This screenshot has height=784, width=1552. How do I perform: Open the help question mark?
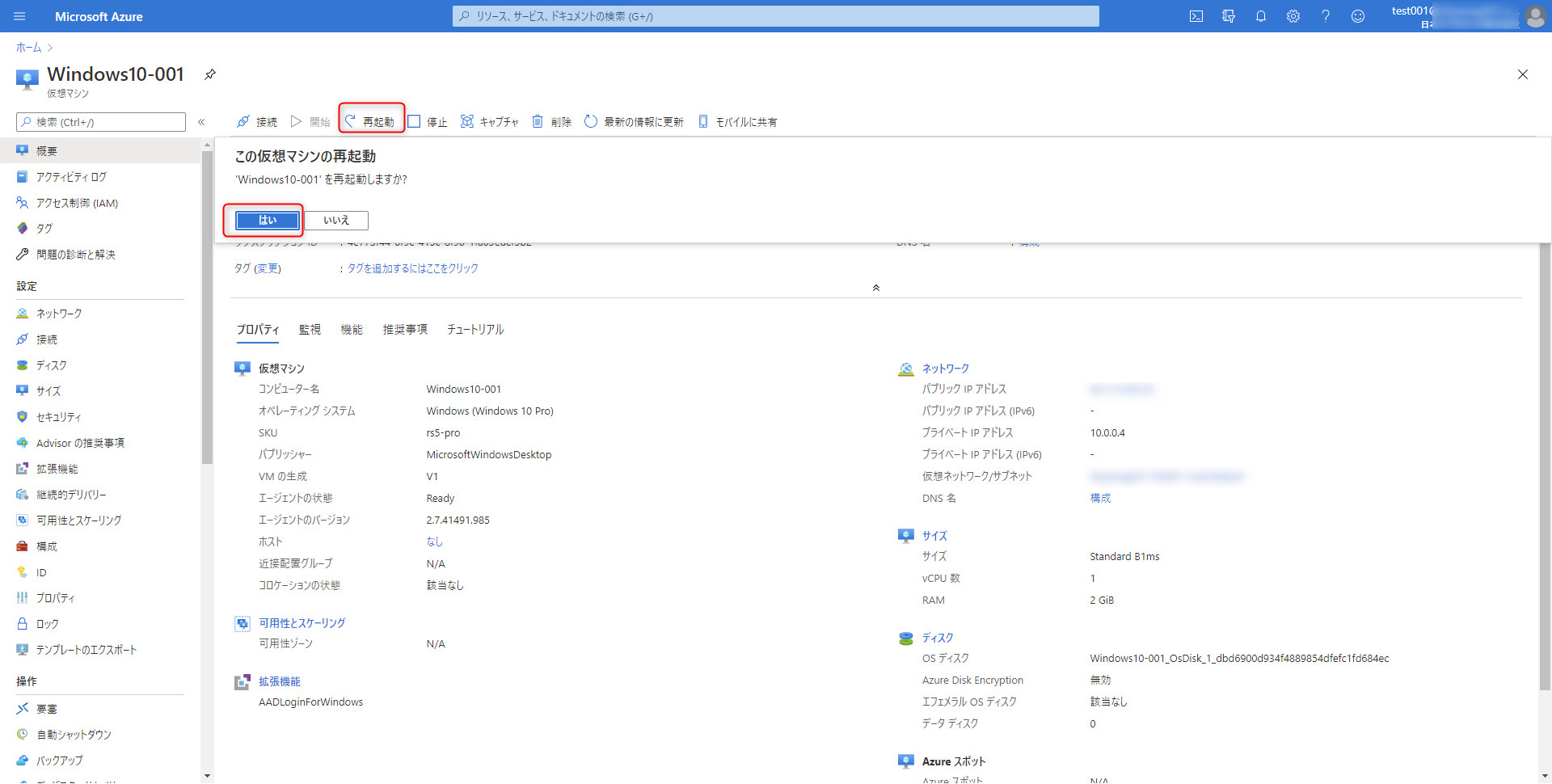pyautogui.click(x=1326, y=16)
